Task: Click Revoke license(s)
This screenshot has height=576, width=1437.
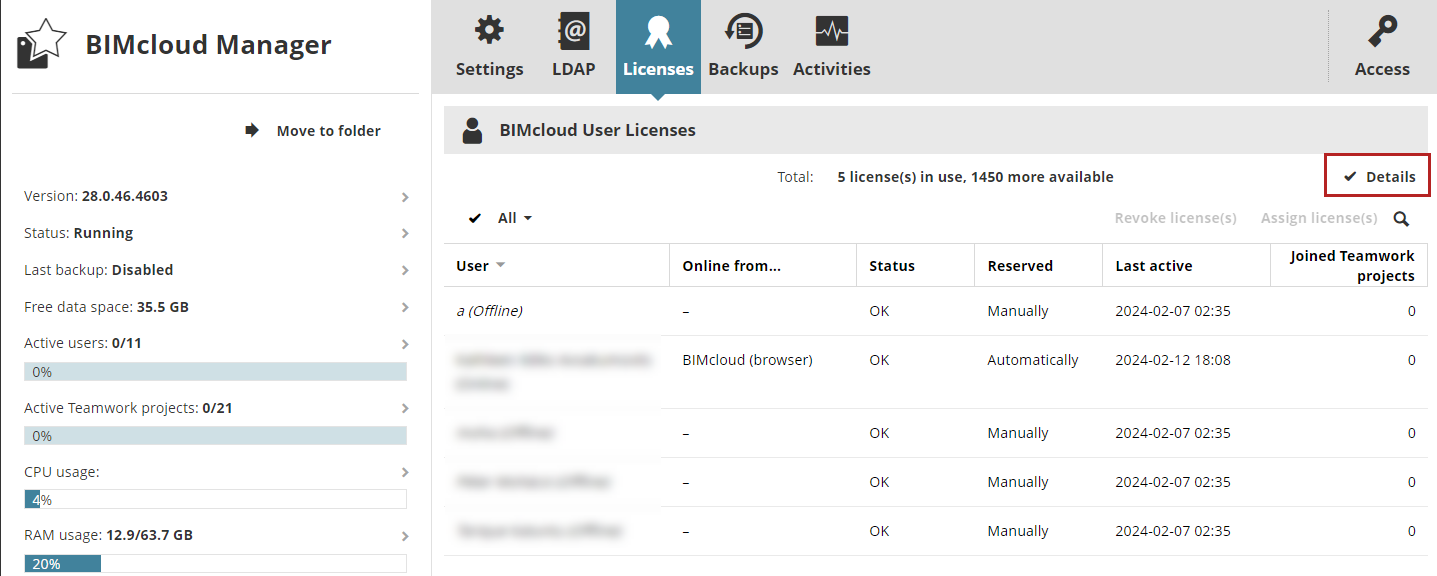Action: 1175,218
